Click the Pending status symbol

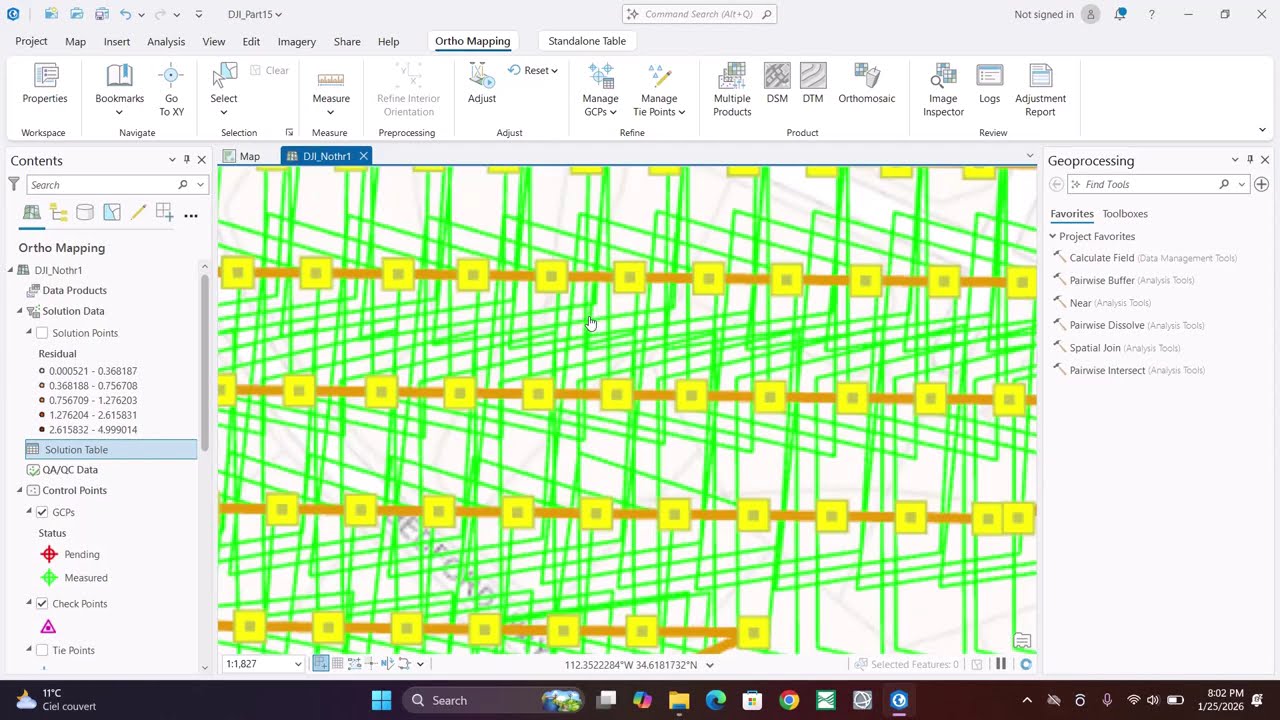coord(49,554)
